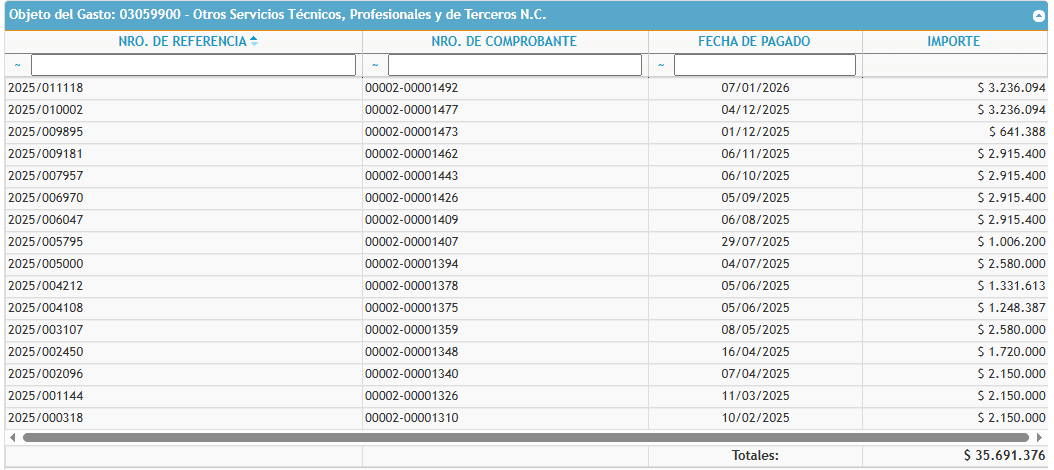Viewport: 1054px width, 470px height.
Task: Click the Fecha de Pagado filter input
Action: 764,65
